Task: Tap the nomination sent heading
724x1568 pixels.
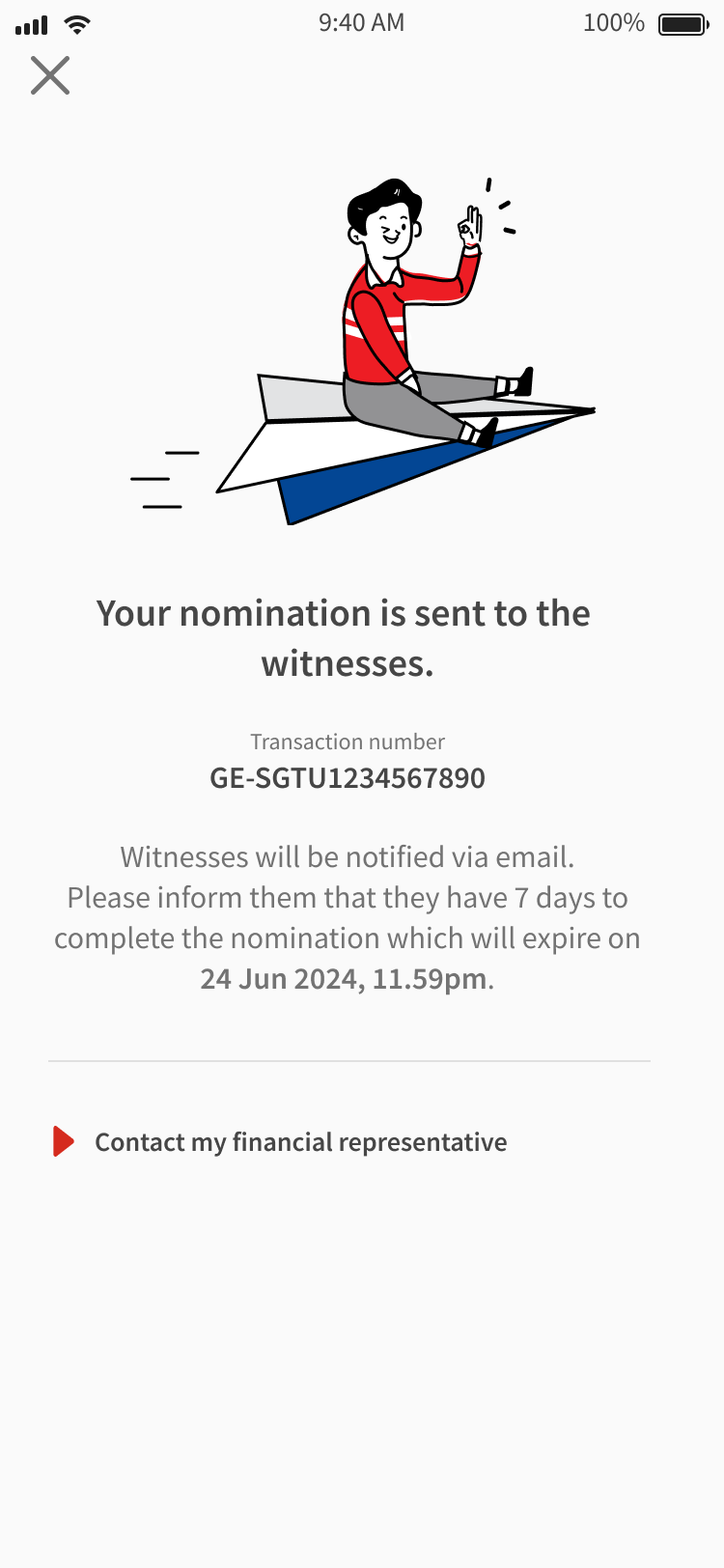Action: pyautogui.click(x=344, y=638)
